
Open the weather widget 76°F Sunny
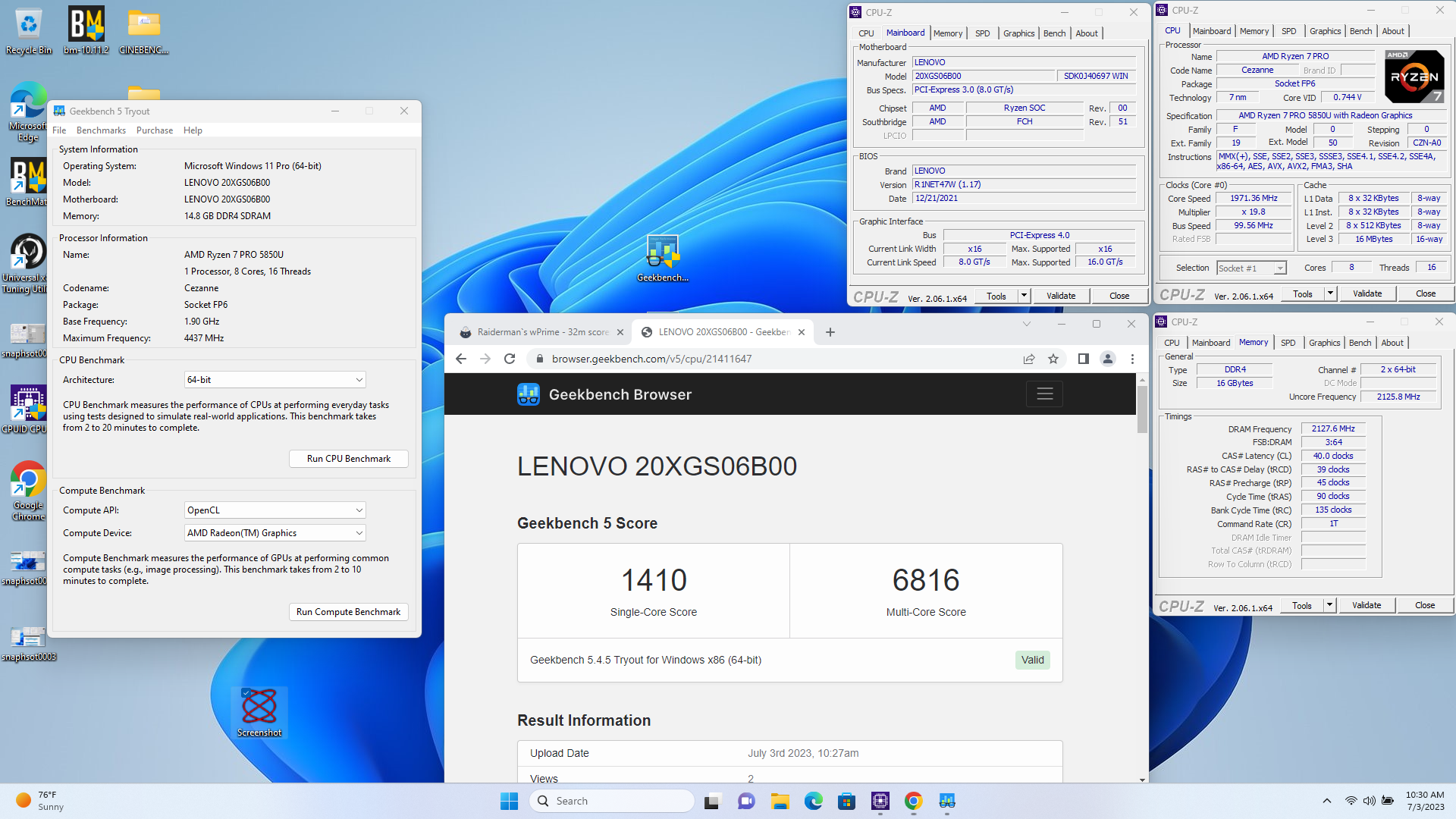(39, 801)
